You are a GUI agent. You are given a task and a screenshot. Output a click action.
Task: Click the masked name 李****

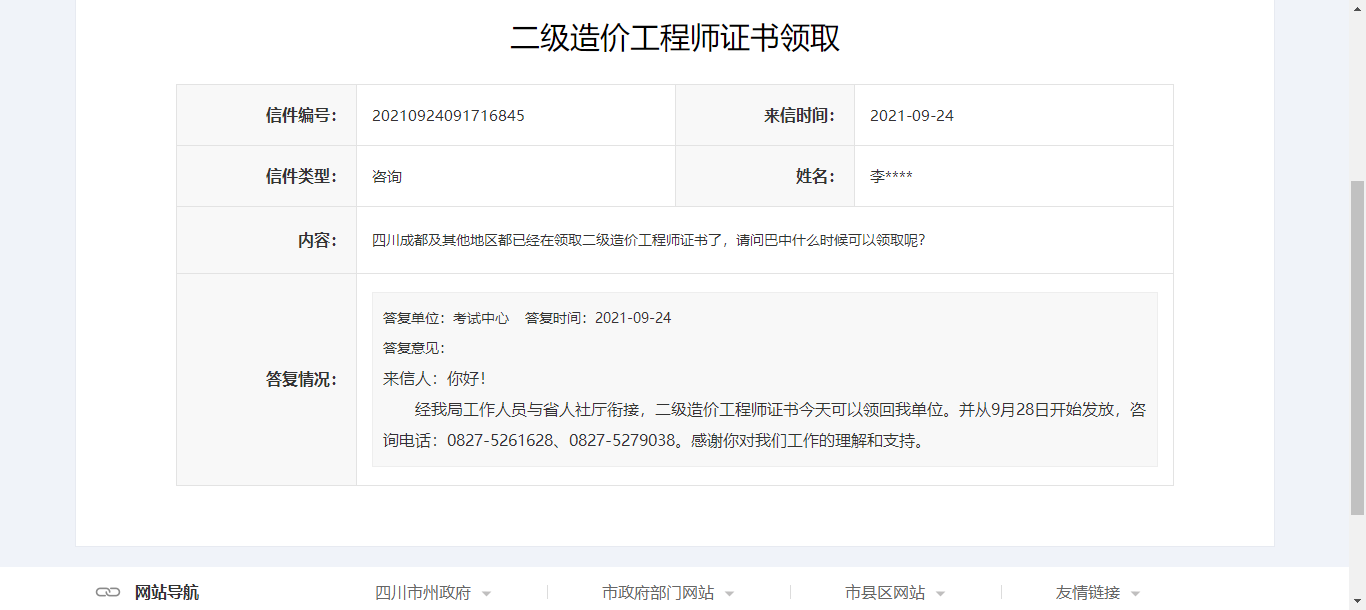[x=890, y=177]
